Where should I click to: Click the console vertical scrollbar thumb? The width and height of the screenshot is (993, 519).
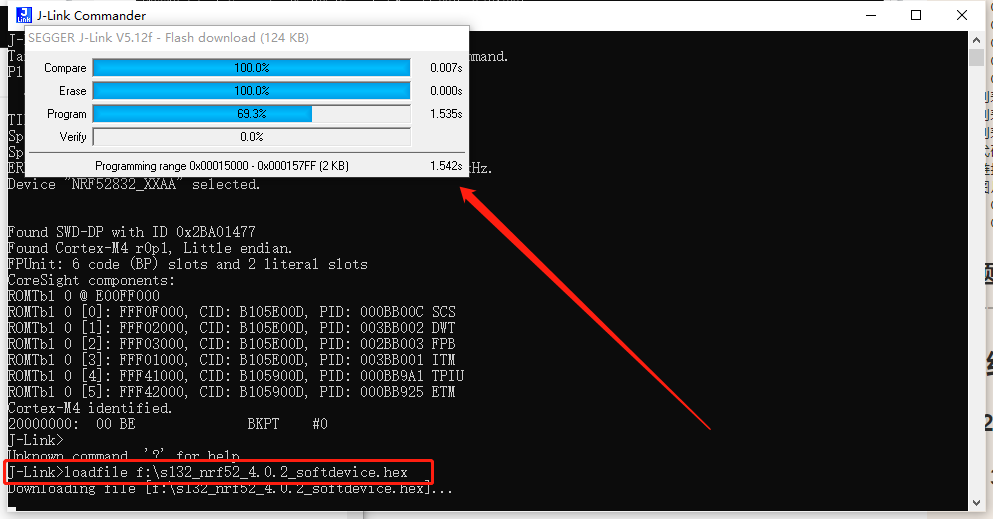[976, 58]
